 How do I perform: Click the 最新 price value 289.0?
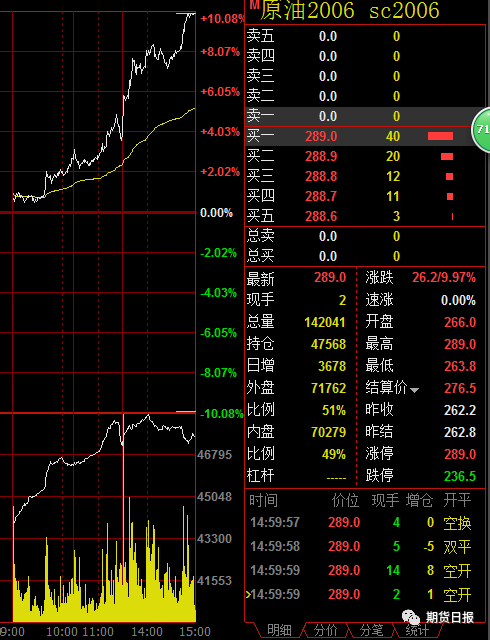point(330,278)
